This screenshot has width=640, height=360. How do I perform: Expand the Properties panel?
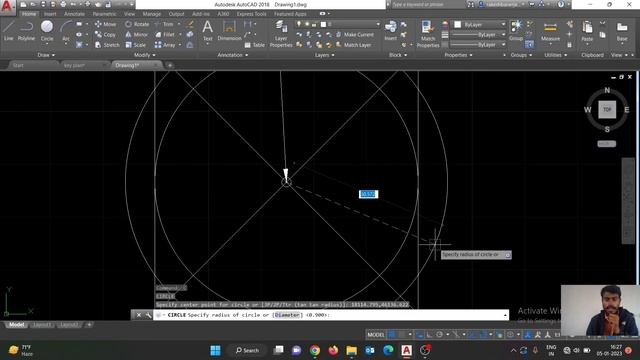(458, 55)
